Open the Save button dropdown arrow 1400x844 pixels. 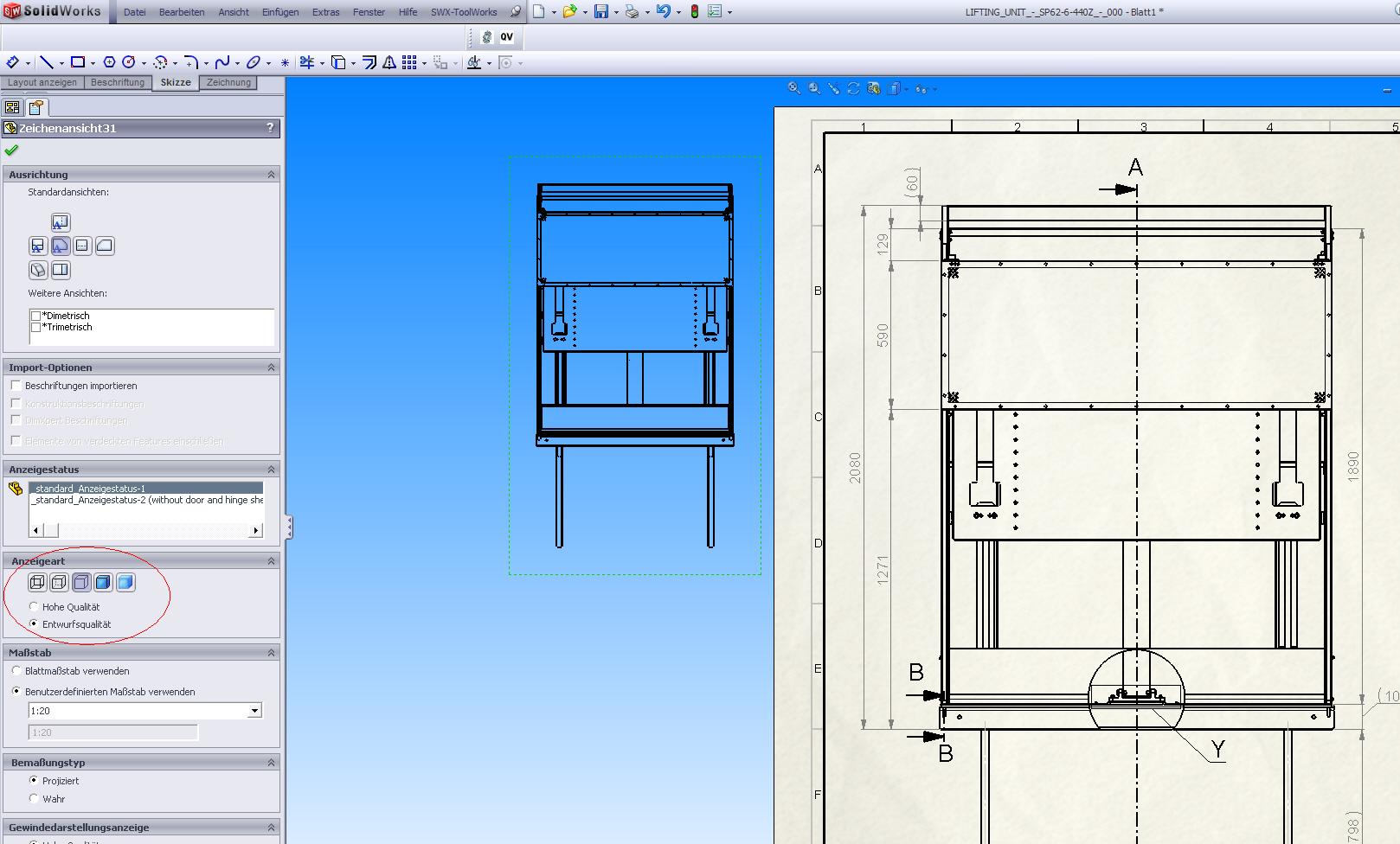tap(615, 12)
